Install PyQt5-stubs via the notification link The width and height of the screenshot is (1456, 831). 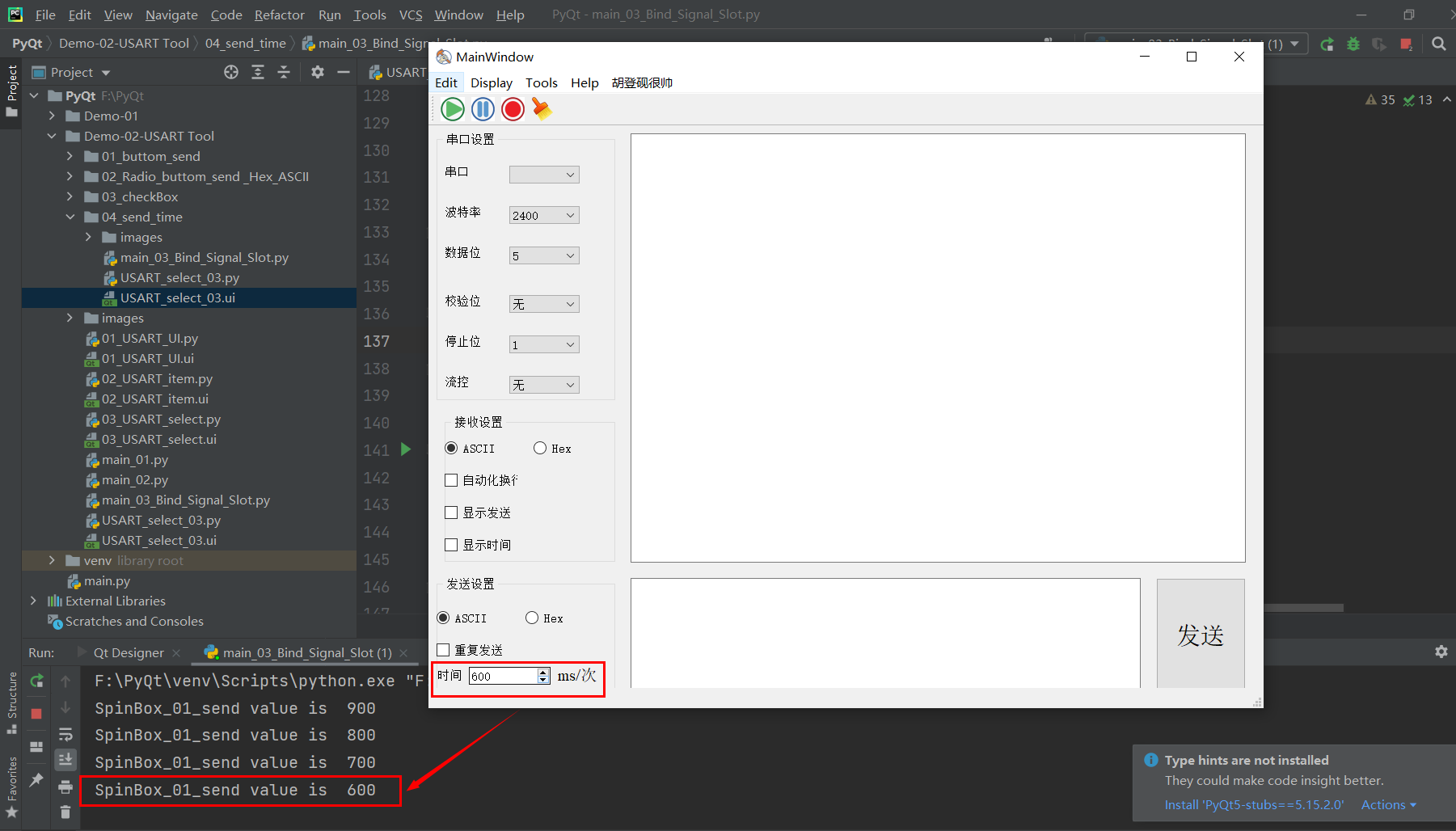[x=1253, y=804]
